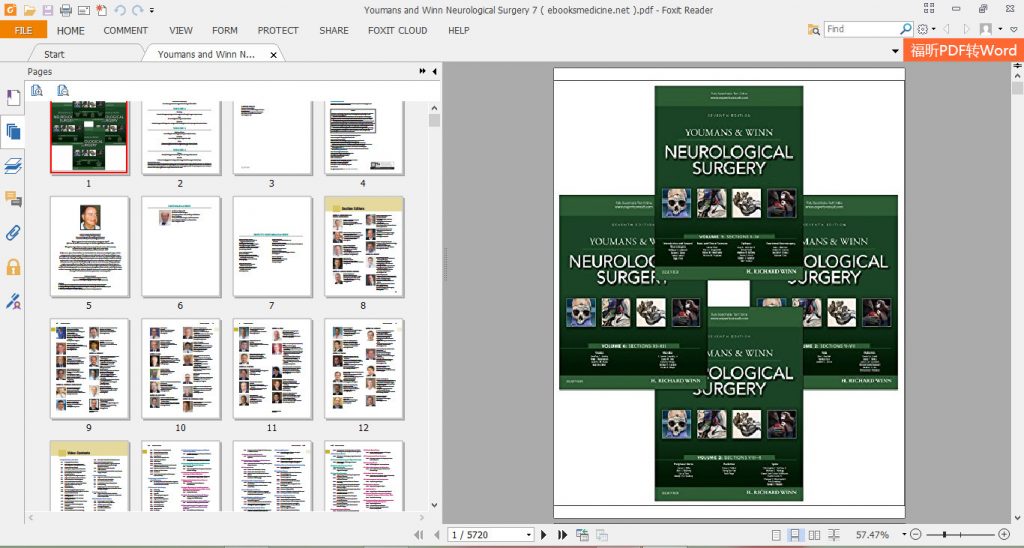This screenshot has height=548, width=1024.
Task: Save the document with the floppy icon
Action: coord(48,10)
